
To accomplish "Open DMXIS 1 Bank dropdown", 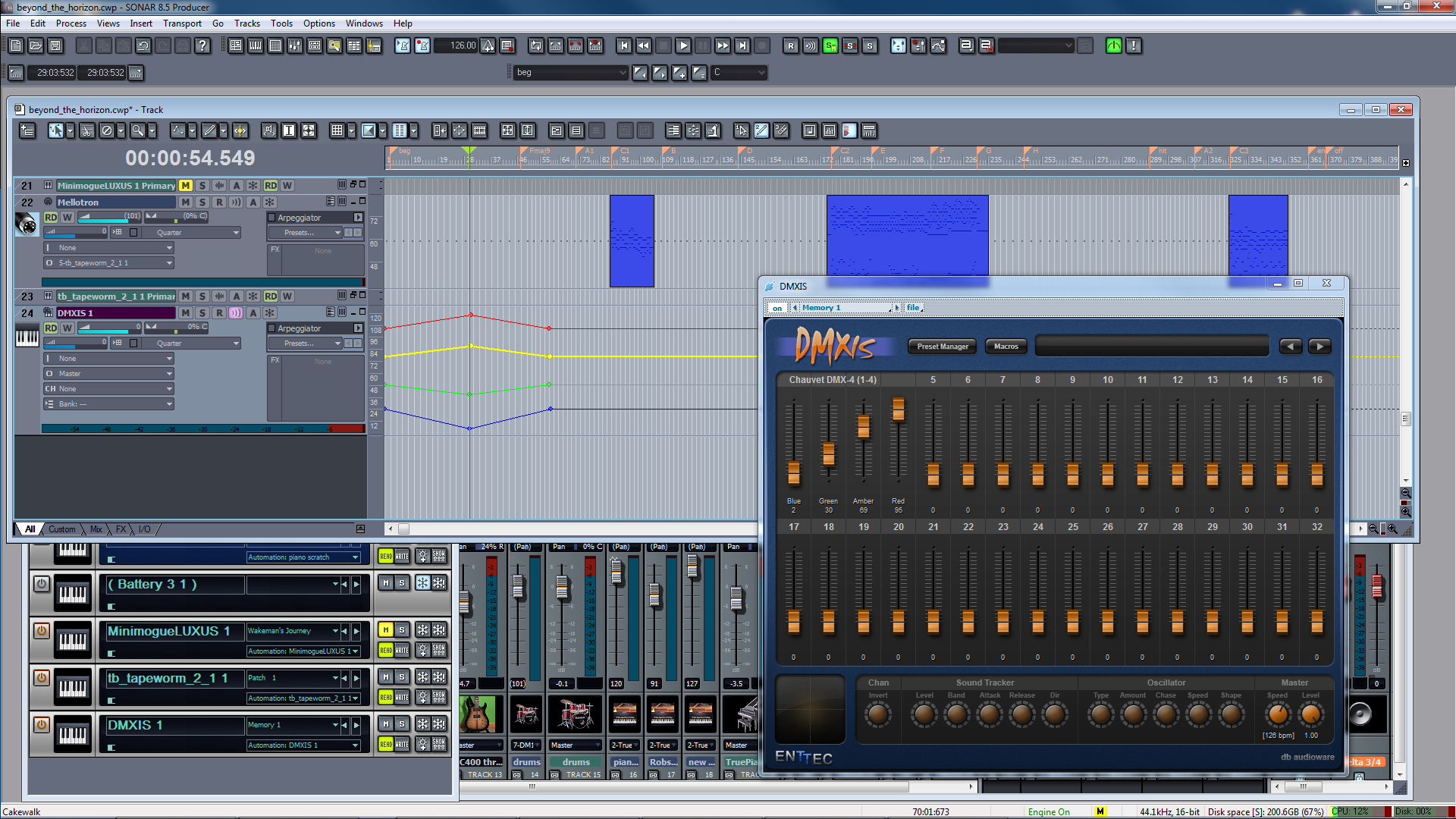I will coord(109,404).
